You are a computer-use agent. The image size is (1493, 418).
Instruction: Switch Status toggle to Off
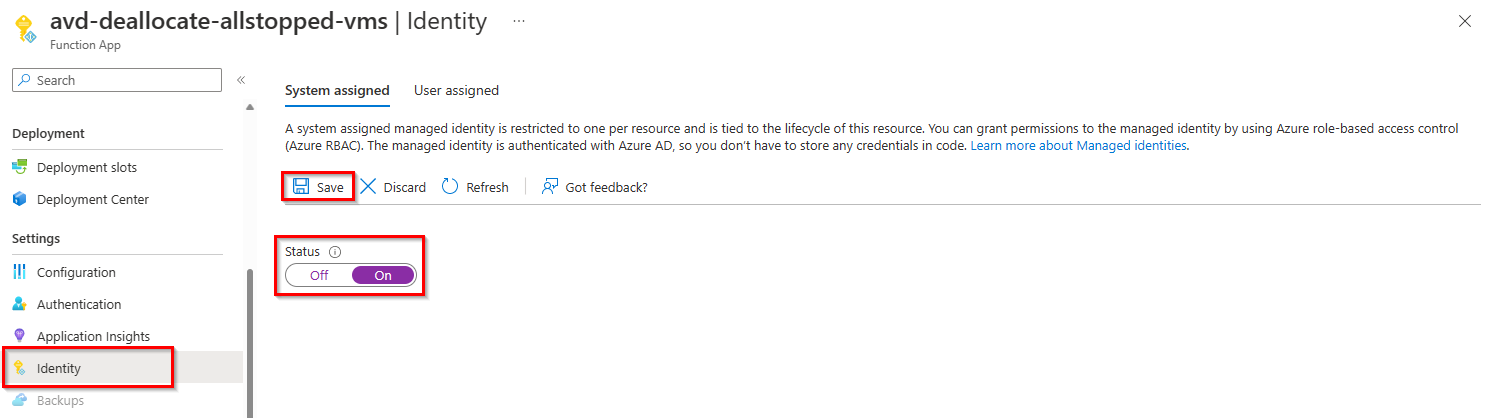[319, 275]
